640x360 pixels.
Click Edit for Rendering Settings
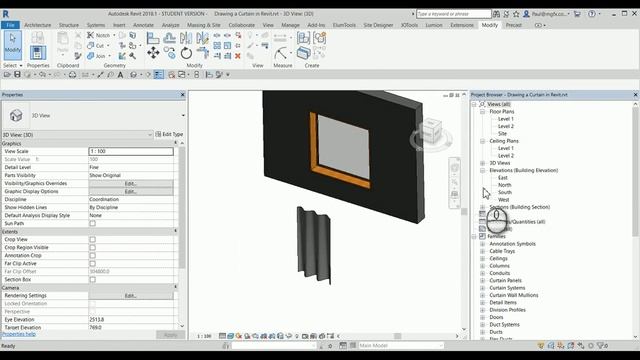(131, 296)
